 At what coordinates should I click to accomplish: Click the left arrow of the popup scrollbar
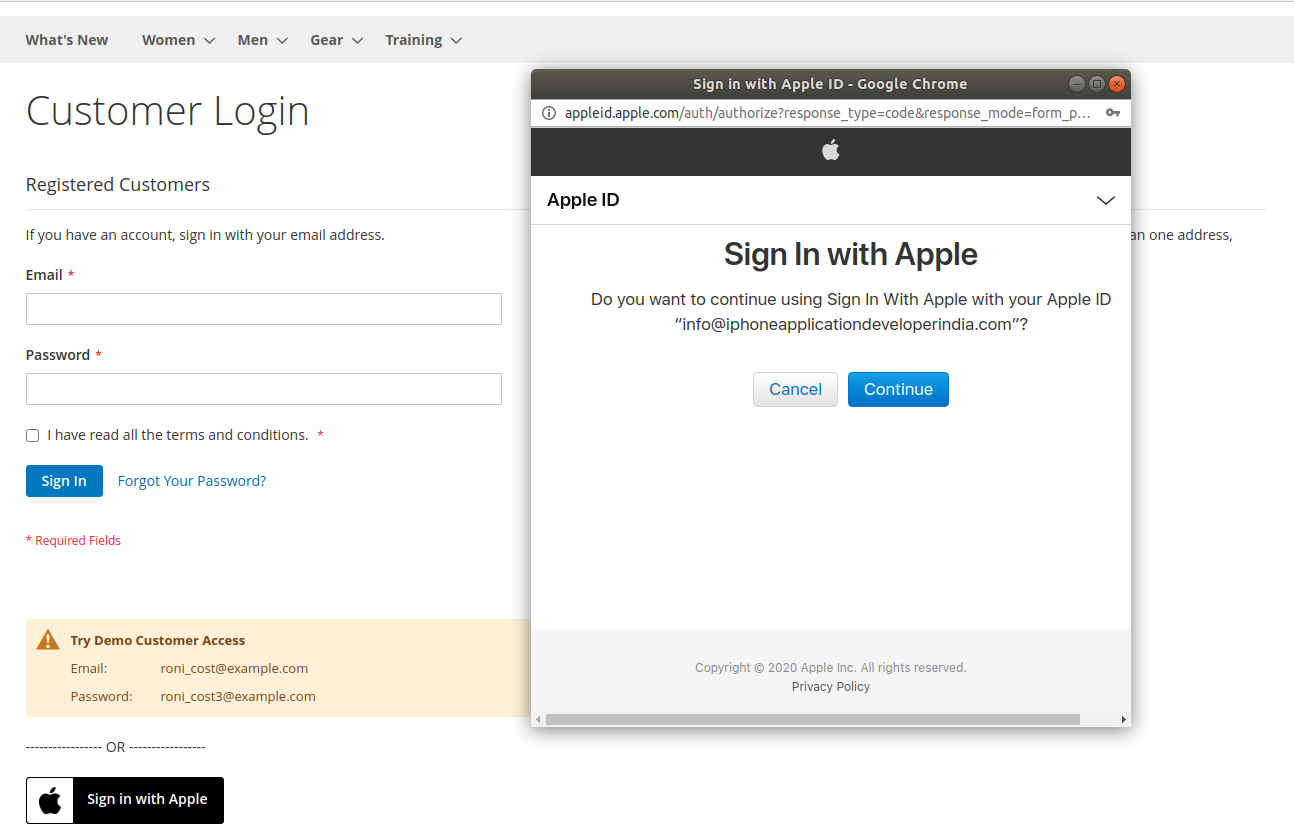coord(538,718)
